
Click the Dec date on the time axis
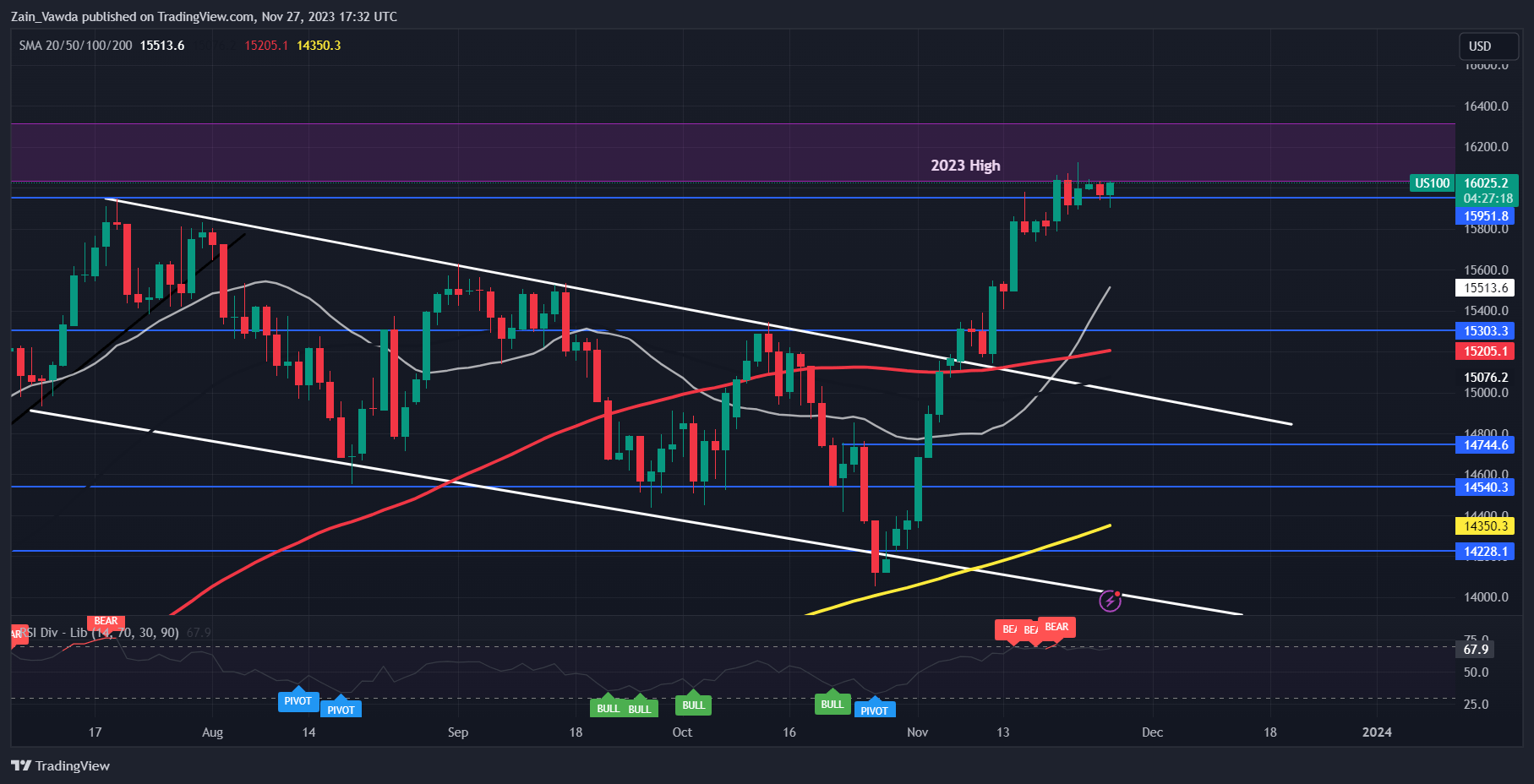click(x=1152, y=732)
